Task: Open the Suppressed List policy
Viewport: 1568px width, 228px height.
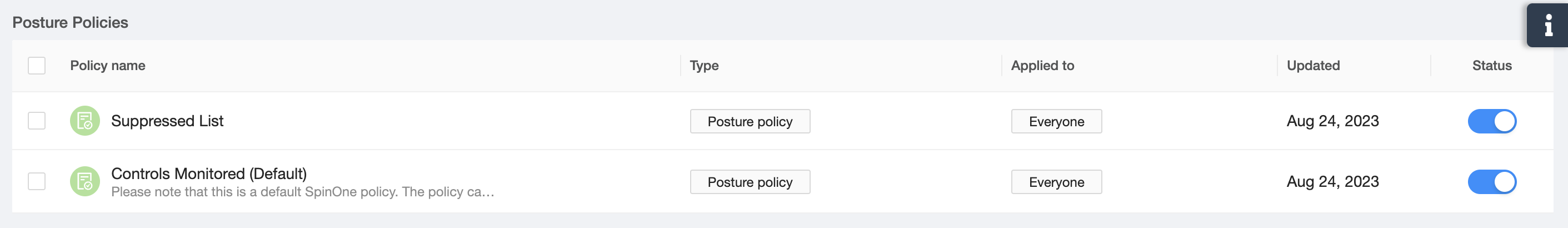Action: [167, 121]
